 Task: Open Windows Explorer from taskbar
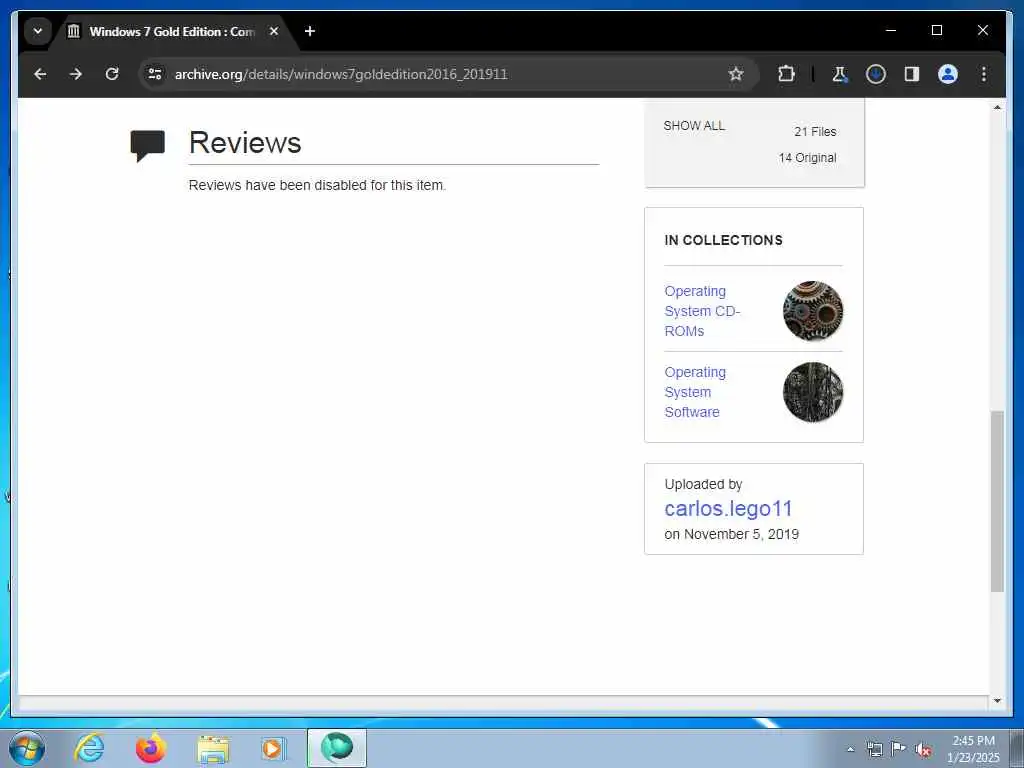pos(213,748)
